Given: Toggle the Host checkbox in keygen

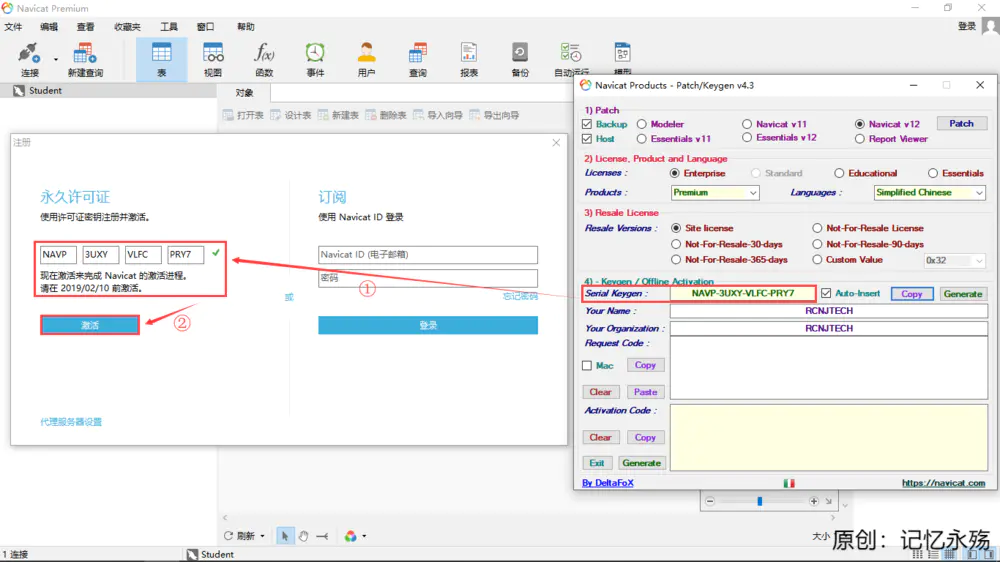Looking at the screenshot, I should coord(587,138).
